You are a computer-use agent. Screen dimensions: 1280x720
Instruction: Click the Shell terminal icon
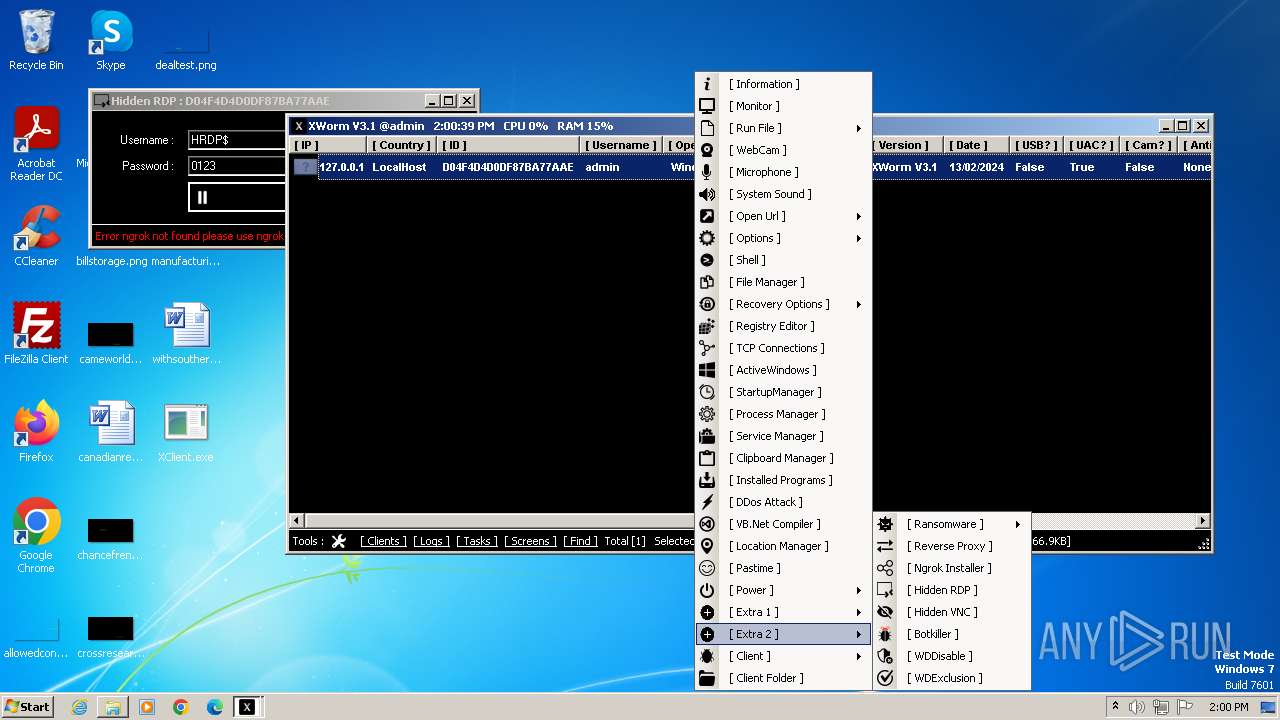pos(707,260)
